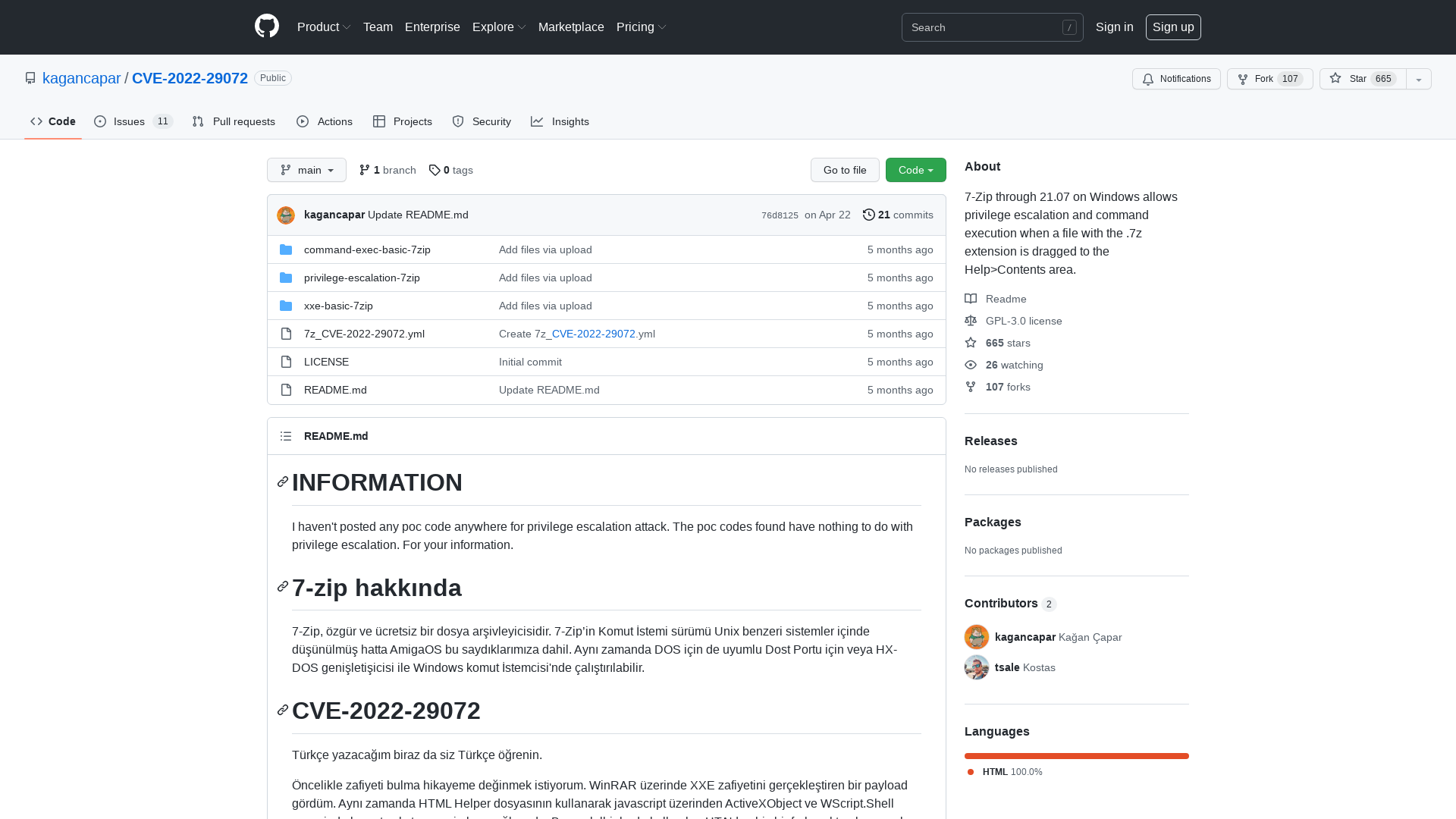The image size is (1456, 819).
Task: Click the folder icon for privilege-escalation-7zip
Action: (286, 278)
